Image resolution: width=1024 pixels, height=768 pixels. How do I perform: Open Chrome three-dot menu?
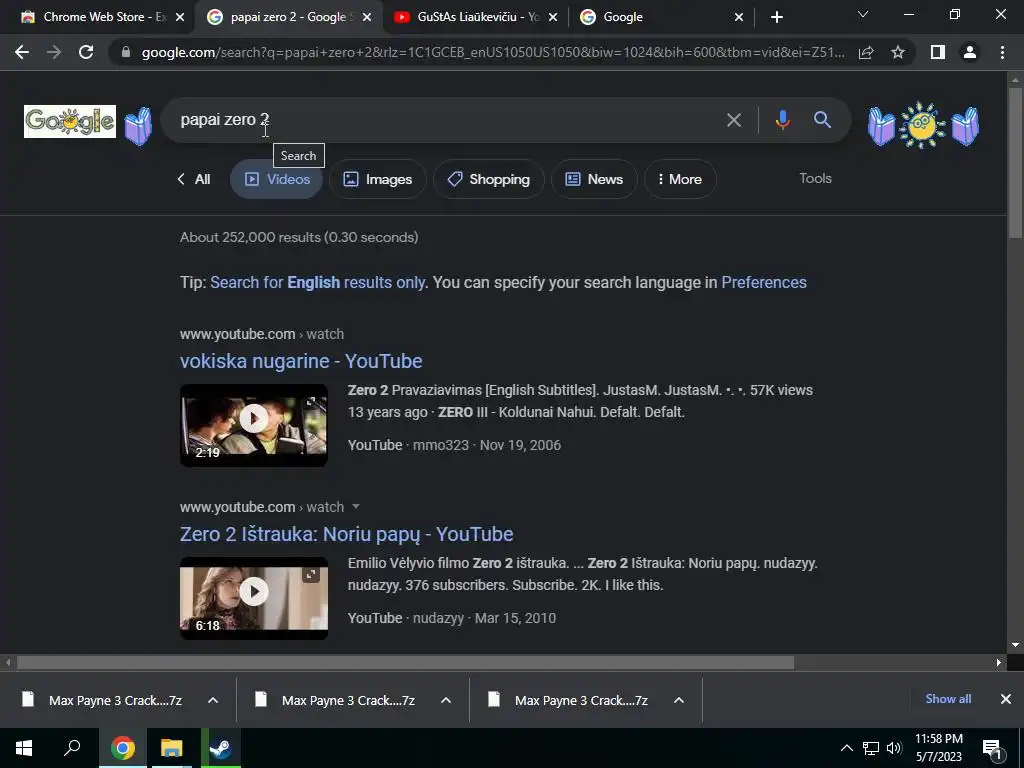pos(1002,52)
